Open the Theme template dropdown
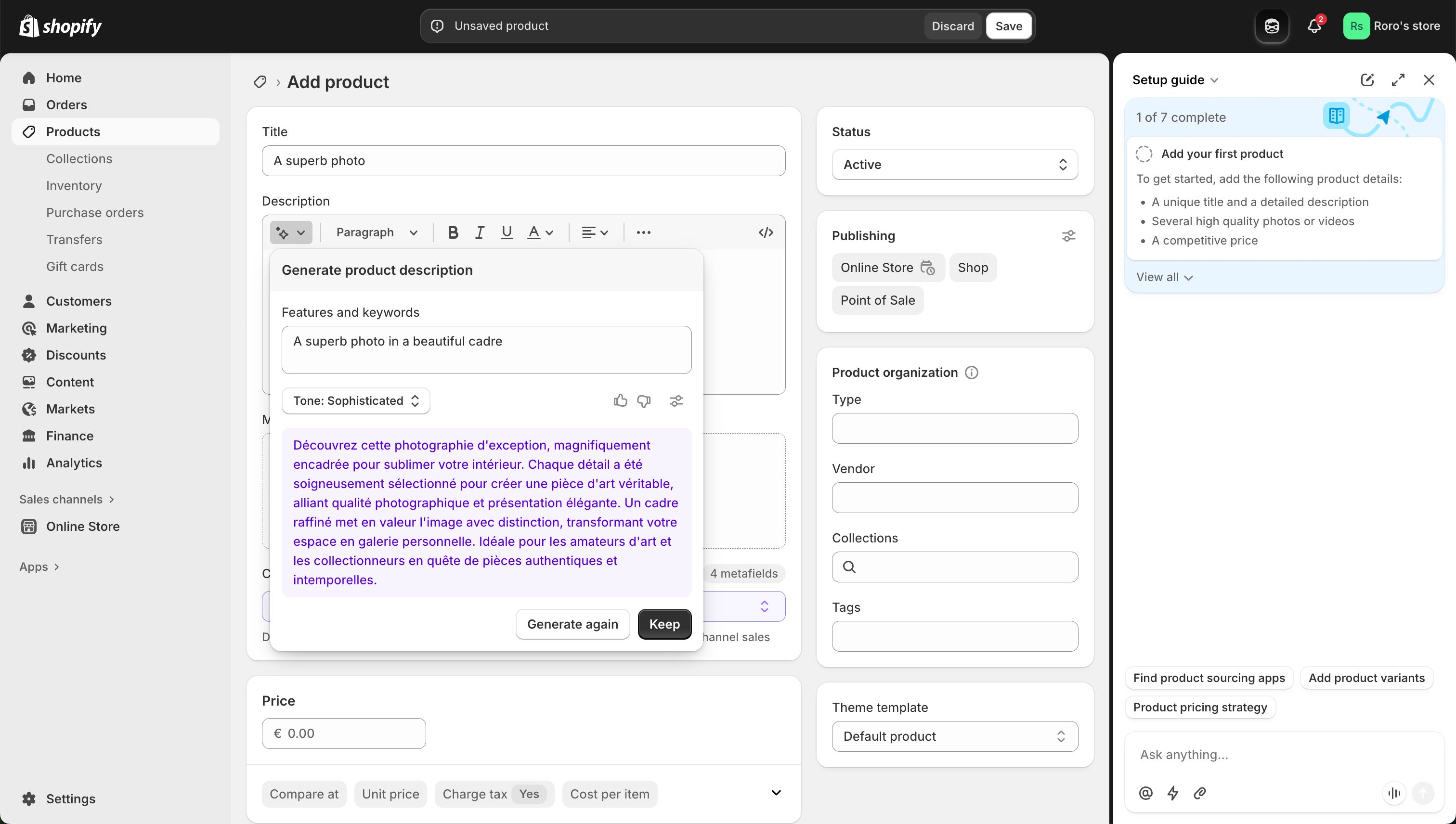1456x824 pixels. [x=954, y=736]
